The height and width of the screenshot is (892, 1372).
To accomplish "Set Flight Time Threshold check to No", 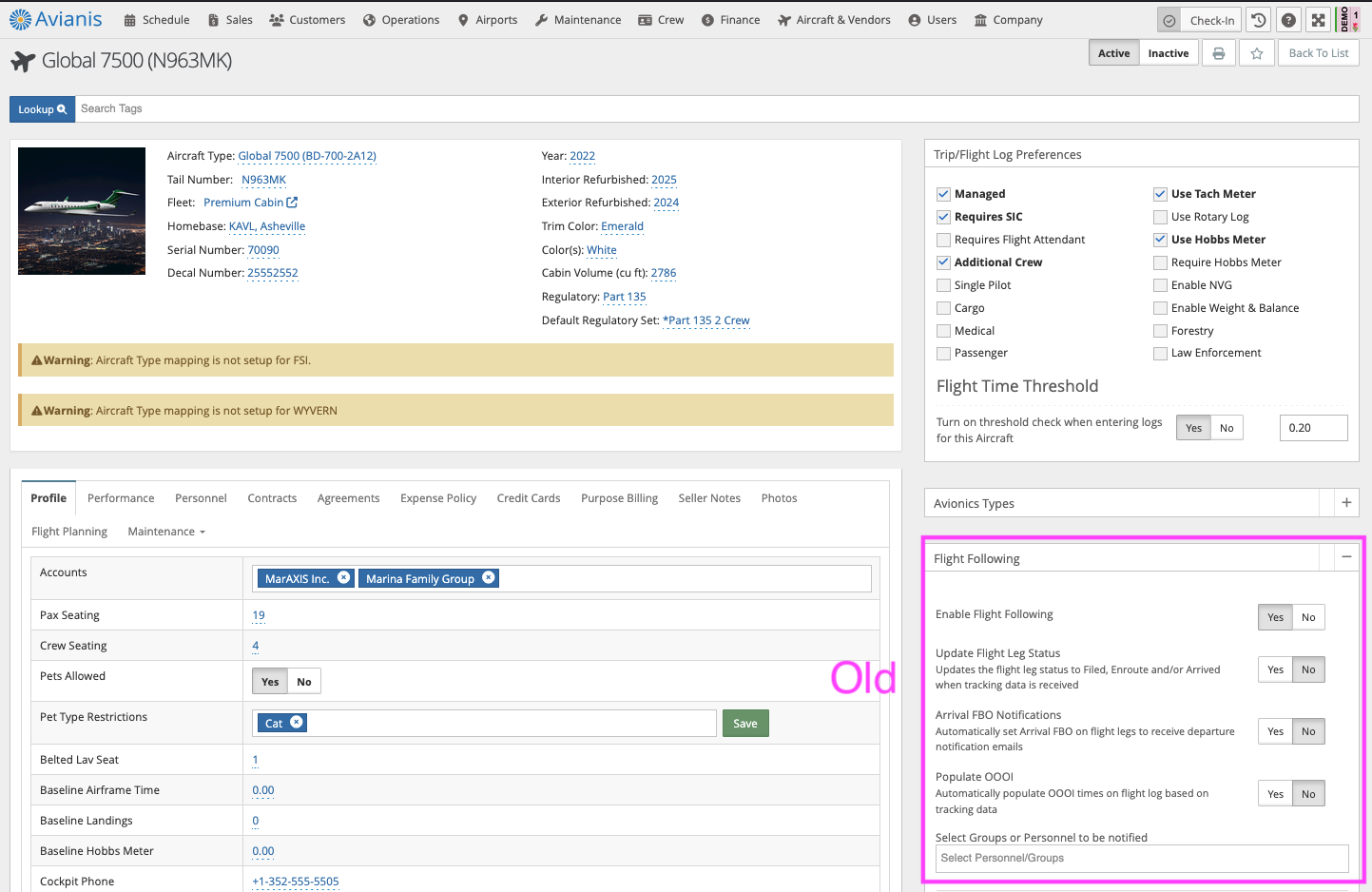I will pos(1227,428).
